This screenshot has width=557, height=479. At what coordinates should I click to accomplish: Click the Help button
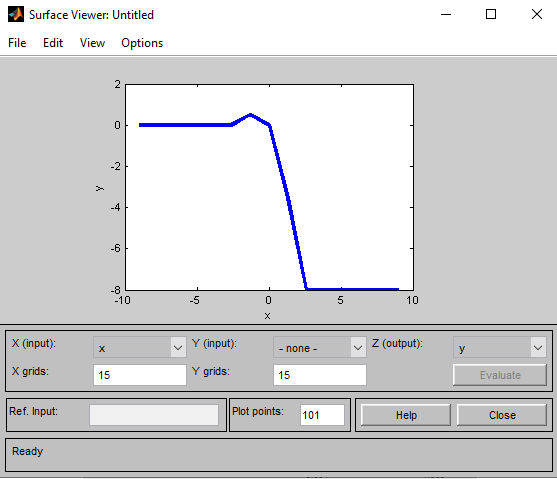pyautogui.click(x=406, y=415)
